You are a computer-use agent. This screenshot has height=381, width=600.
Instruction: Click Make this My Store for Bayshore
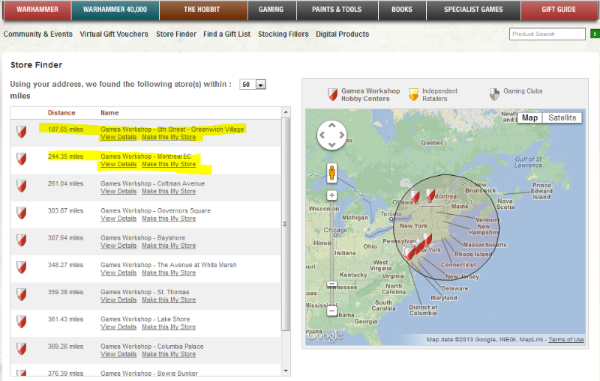tap(169, 246)
